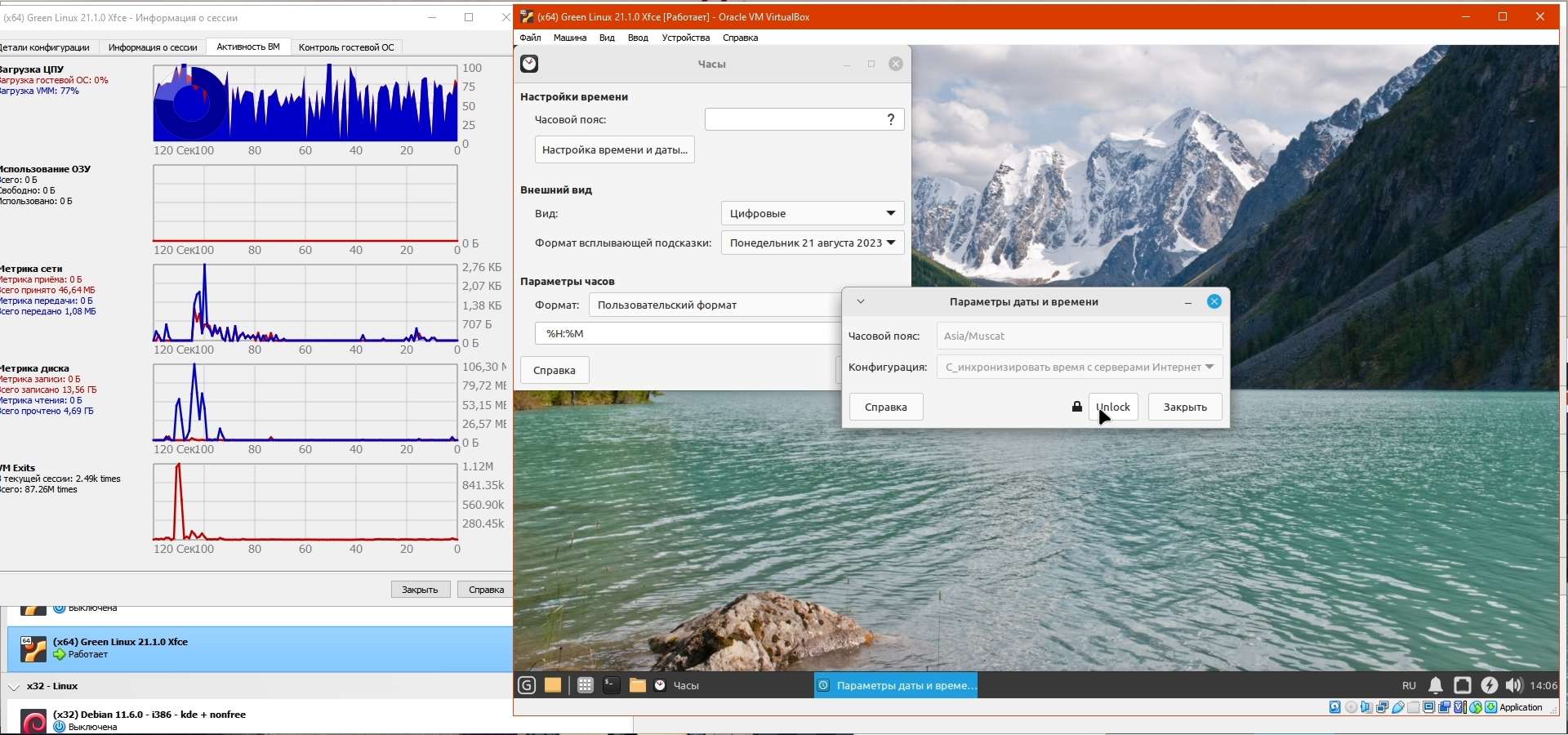
Task: Open the power manager lightning icon
Action: 1489,685
